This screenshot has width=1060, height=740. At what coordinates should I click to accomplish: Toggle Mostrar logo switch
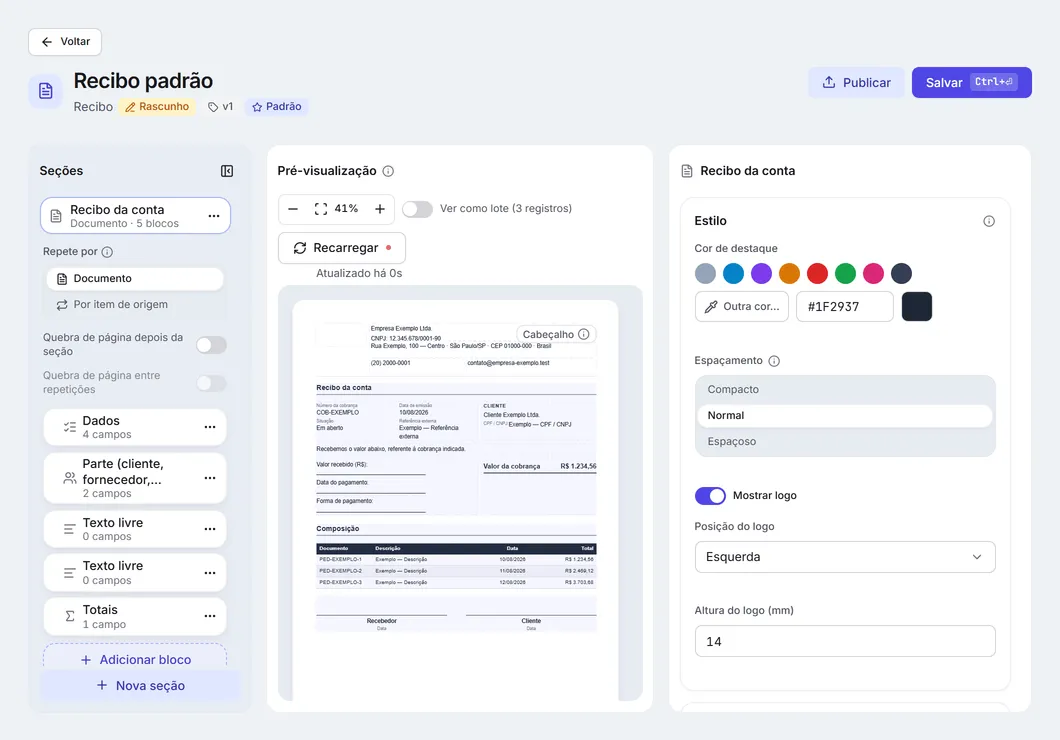click(710, 495)
